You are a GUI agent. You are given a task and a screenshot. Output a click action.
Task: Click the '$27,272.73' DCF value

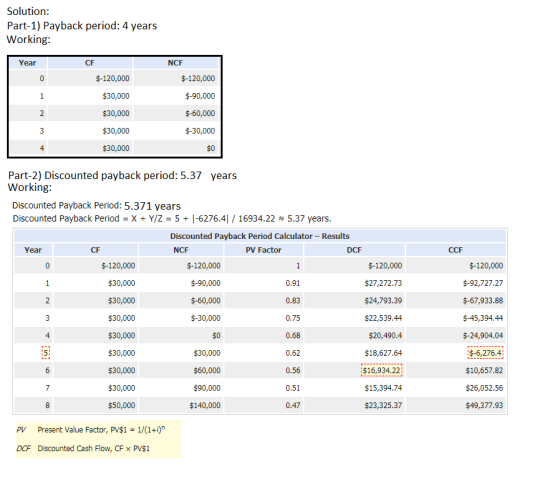click(x=383, y=283)
